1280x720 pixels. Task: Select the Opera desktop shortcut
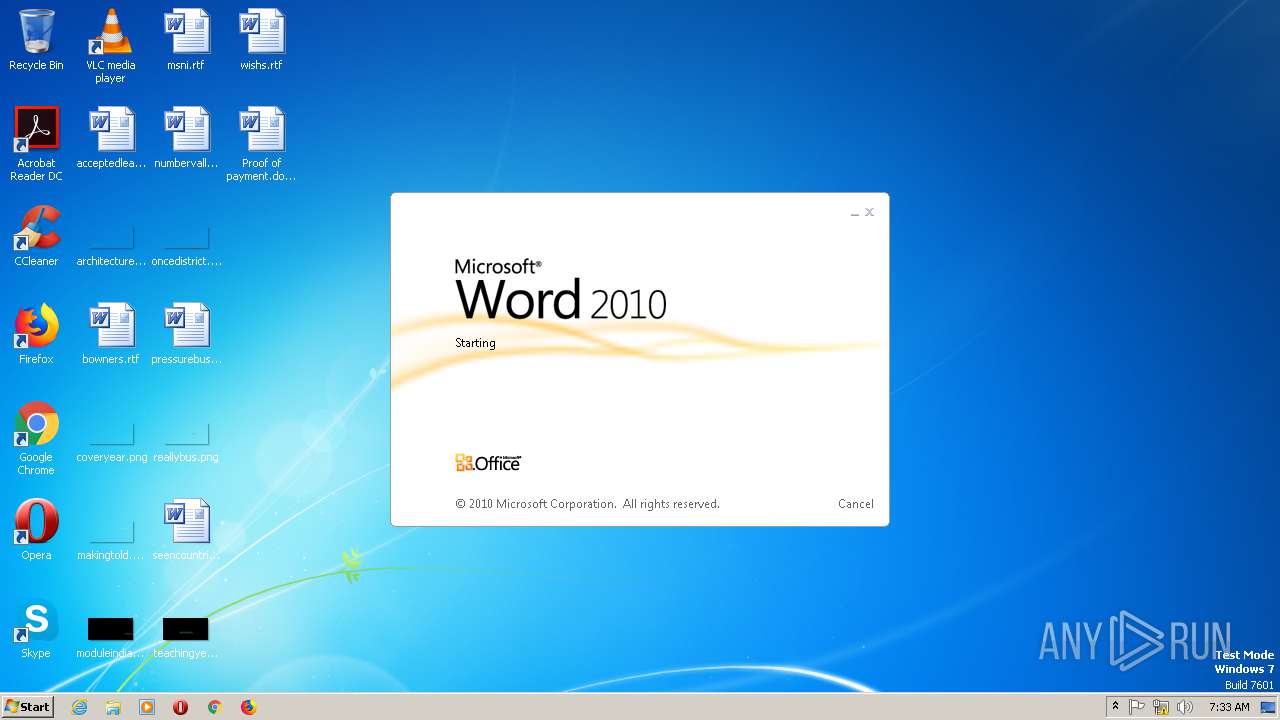click(x=36, y=530)
